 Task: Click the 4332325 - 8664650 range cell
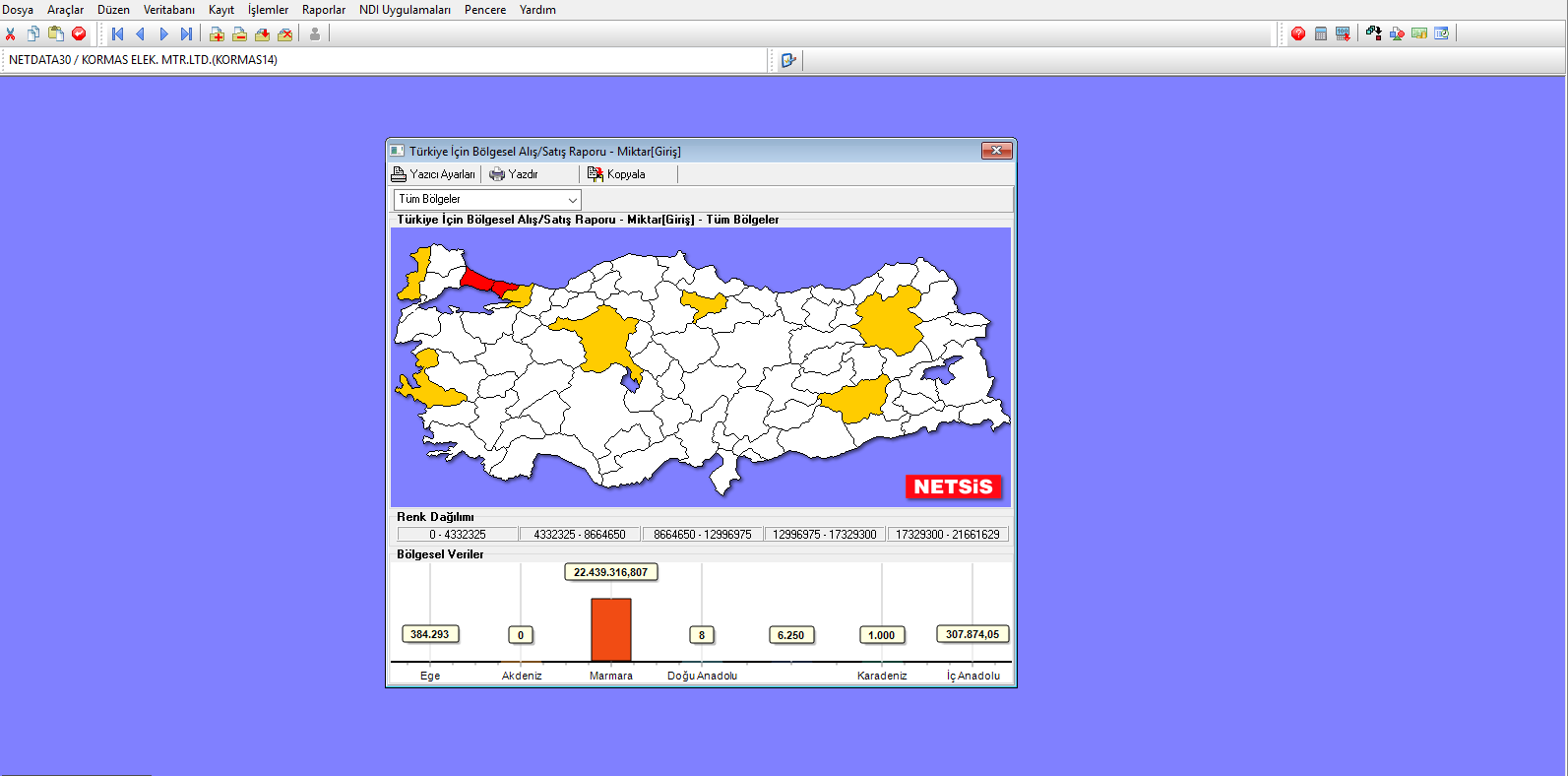[x=580, y=535]
